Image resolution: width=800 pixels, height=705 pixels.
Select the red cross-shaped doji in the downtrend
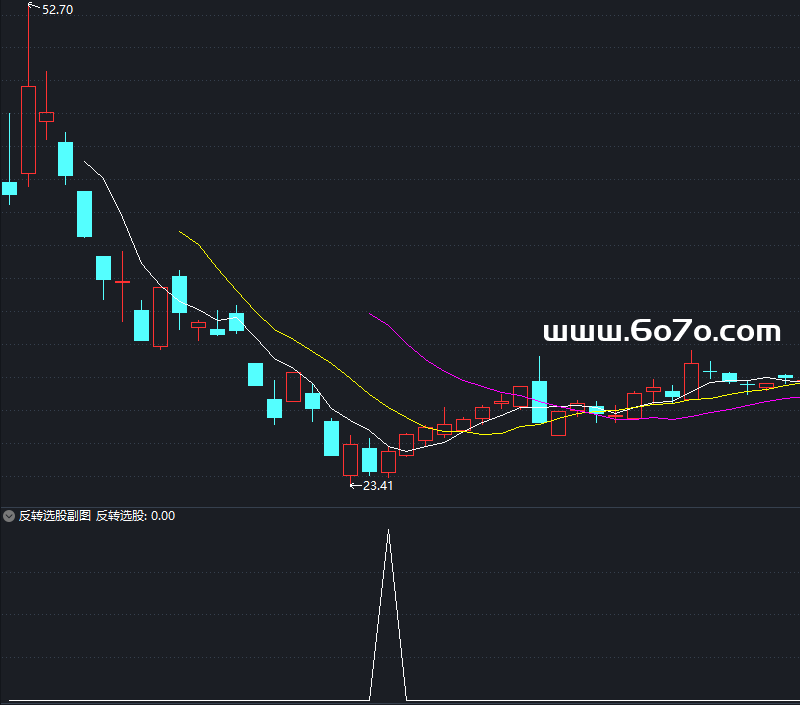click(122, 283)
